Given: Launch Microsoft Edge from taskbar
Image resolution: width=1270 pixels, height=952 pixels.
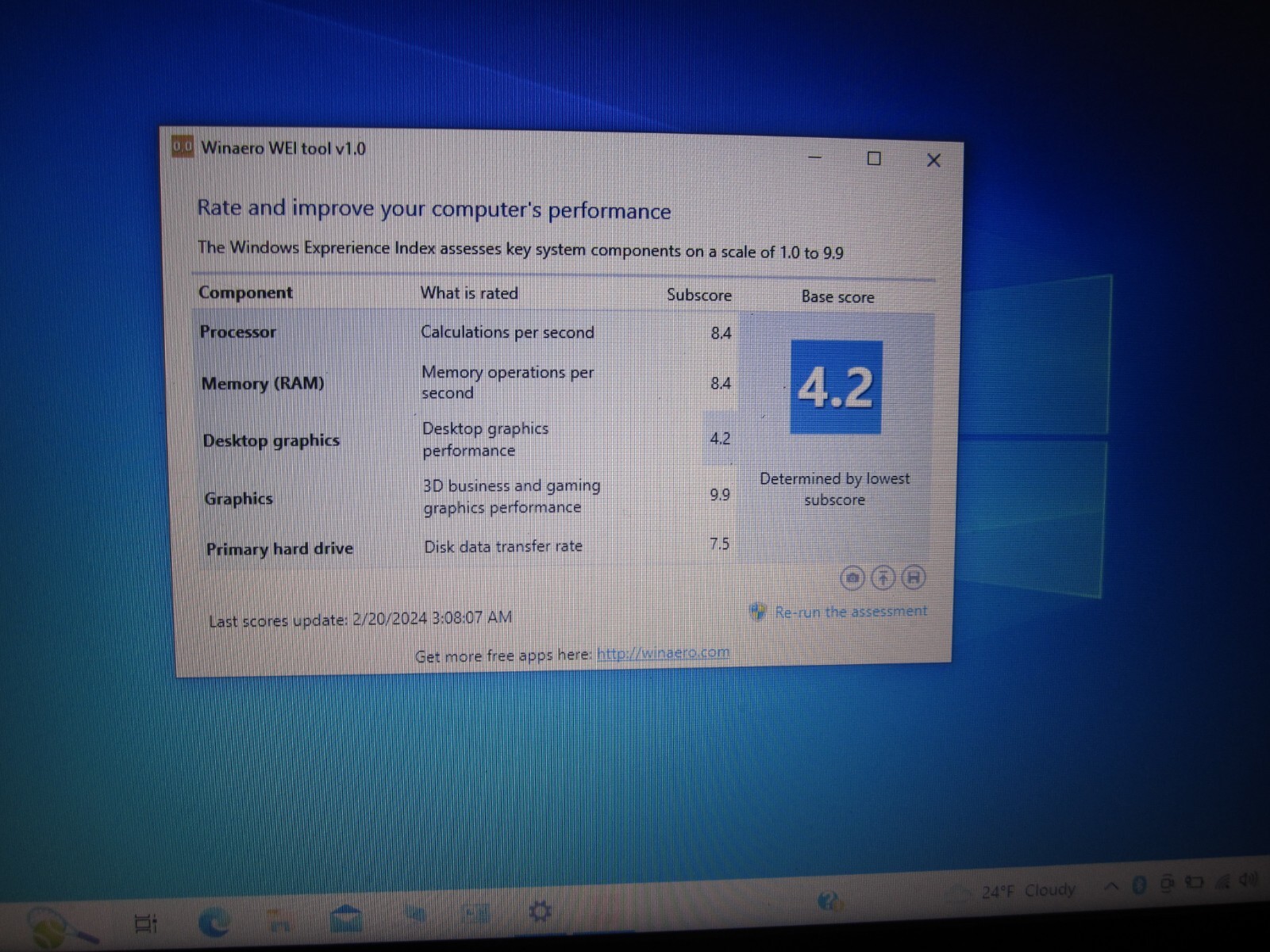Looking at the screenshot, I should (x=214, y=922).
